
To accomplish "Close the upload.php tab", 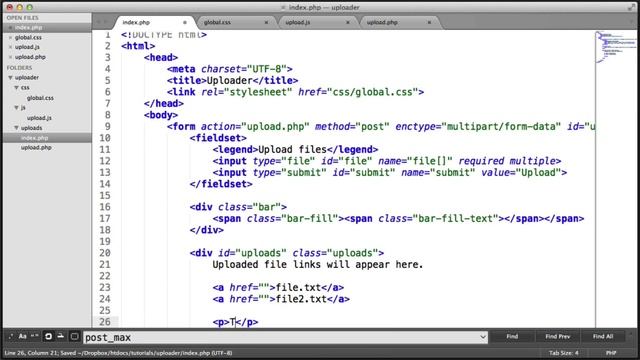I will pyautogui.click(x=429, y=22).
